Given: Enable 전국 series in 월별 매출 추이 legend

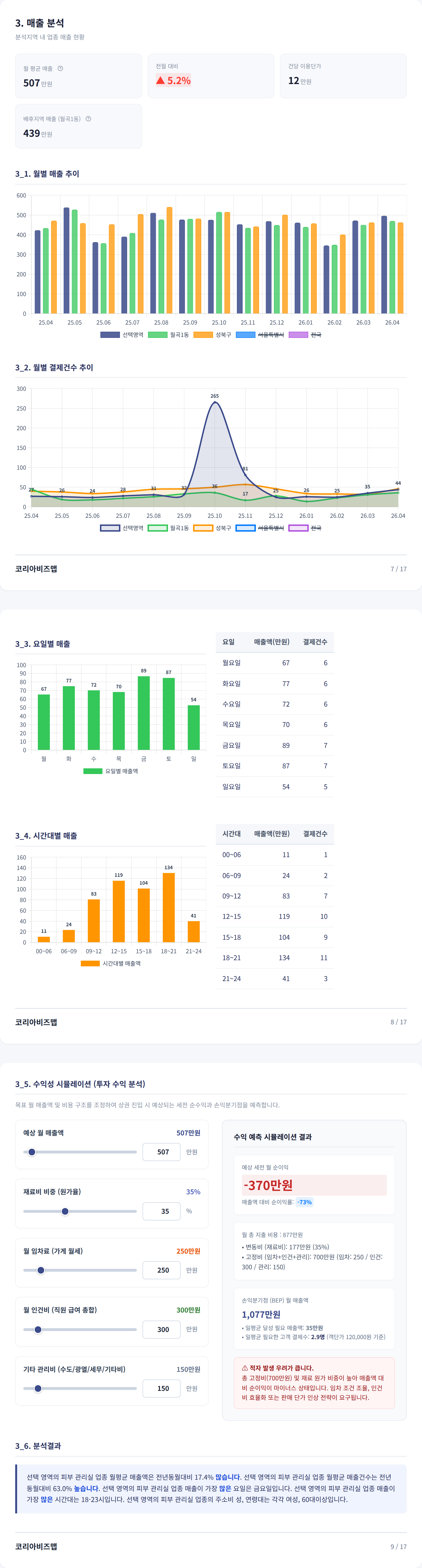Looking at the screenshot, I should [305, 335].
